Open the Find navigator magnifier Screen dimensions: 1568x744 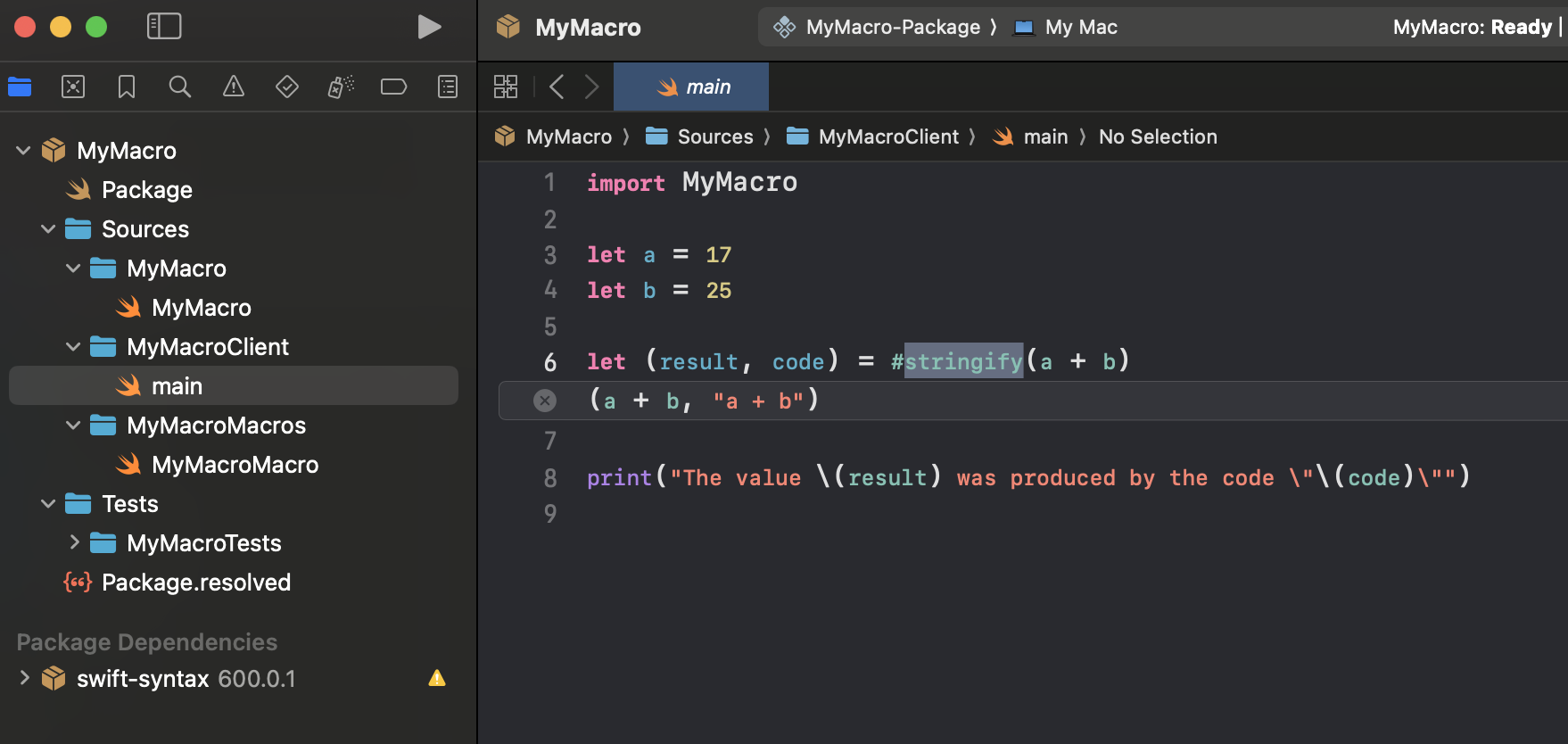click(x=180, y=87)
